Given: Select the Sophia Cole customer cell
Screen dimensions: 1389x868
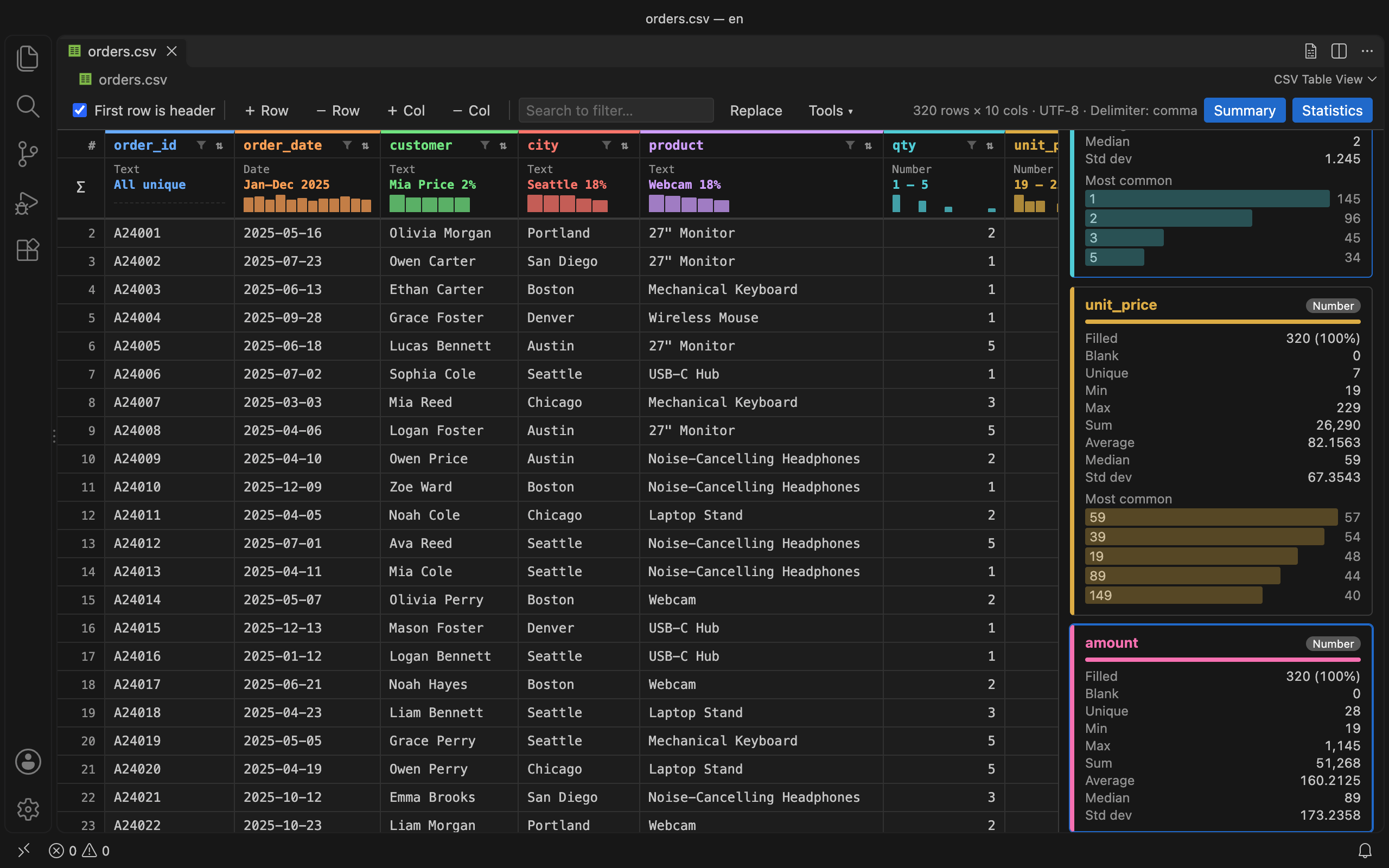Looking at the screenshot, I should (x=449, y=374).
